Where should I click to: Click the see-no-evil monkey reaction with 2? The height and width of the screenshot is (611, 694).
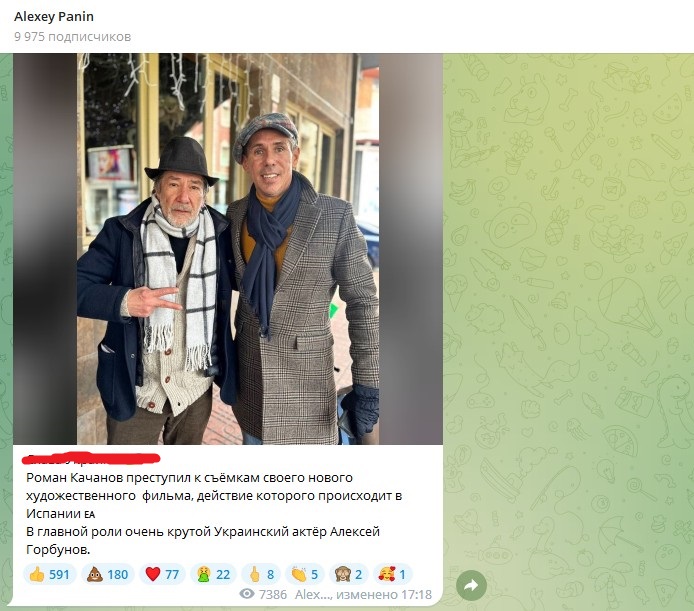[349, 574]
